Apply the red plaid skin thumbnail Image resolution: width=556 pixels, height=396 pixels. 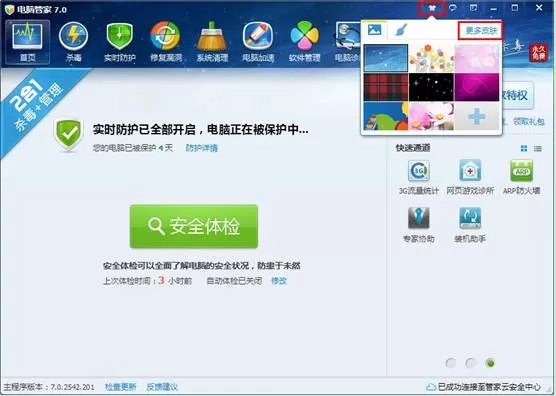386,87
